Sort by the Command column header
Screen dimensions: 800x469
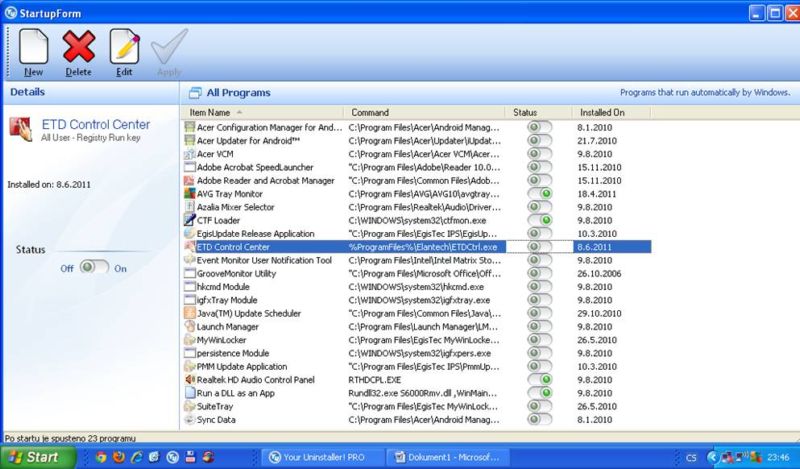(424, 112)
